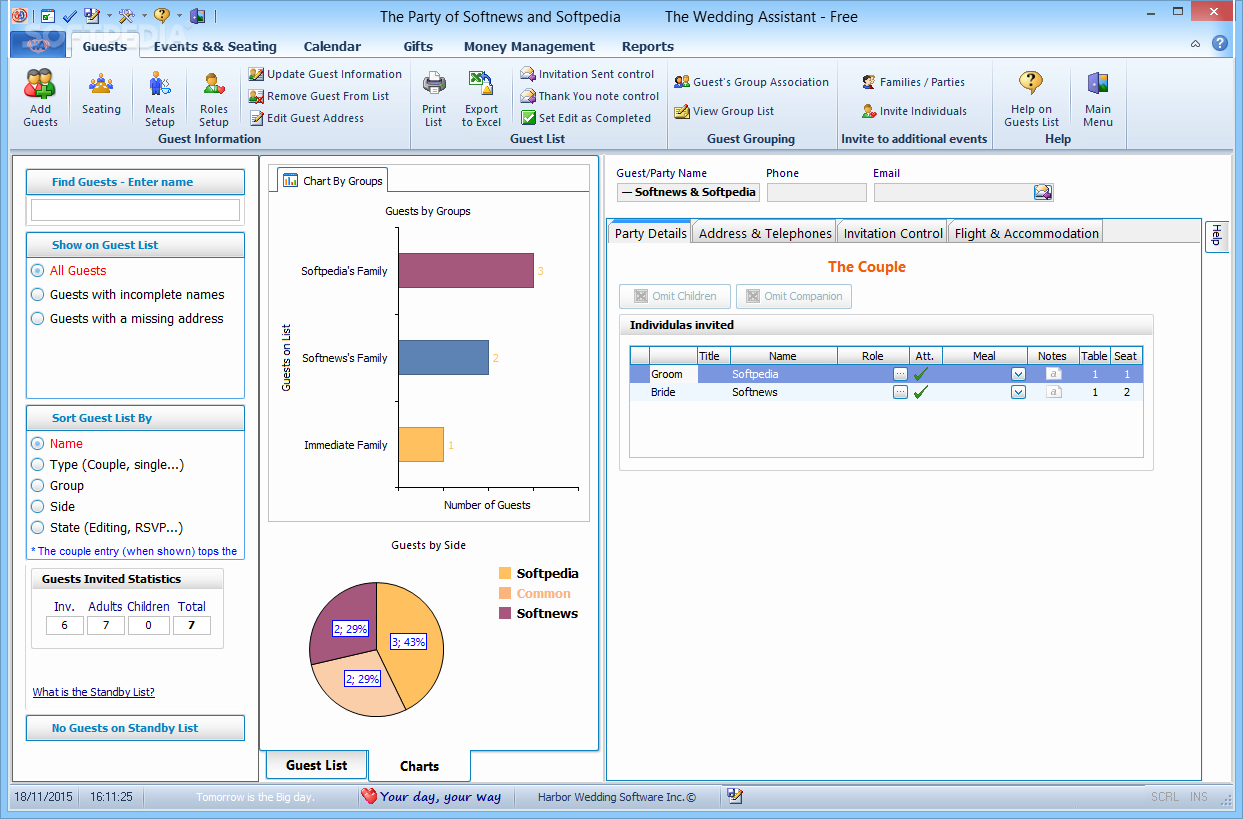This screenshot has width=1243, height=819.
Task: Open Thank You note control
Action: point(590,96)
